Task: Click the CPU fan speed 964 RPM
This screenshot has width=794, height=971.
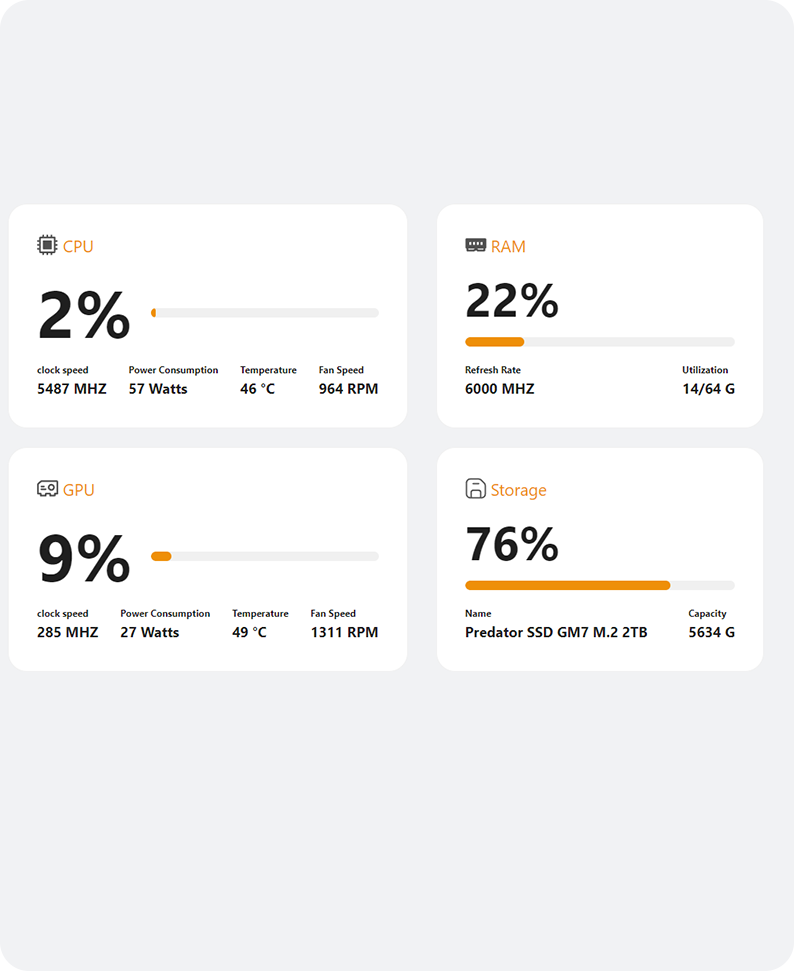Action: [348, 389]
